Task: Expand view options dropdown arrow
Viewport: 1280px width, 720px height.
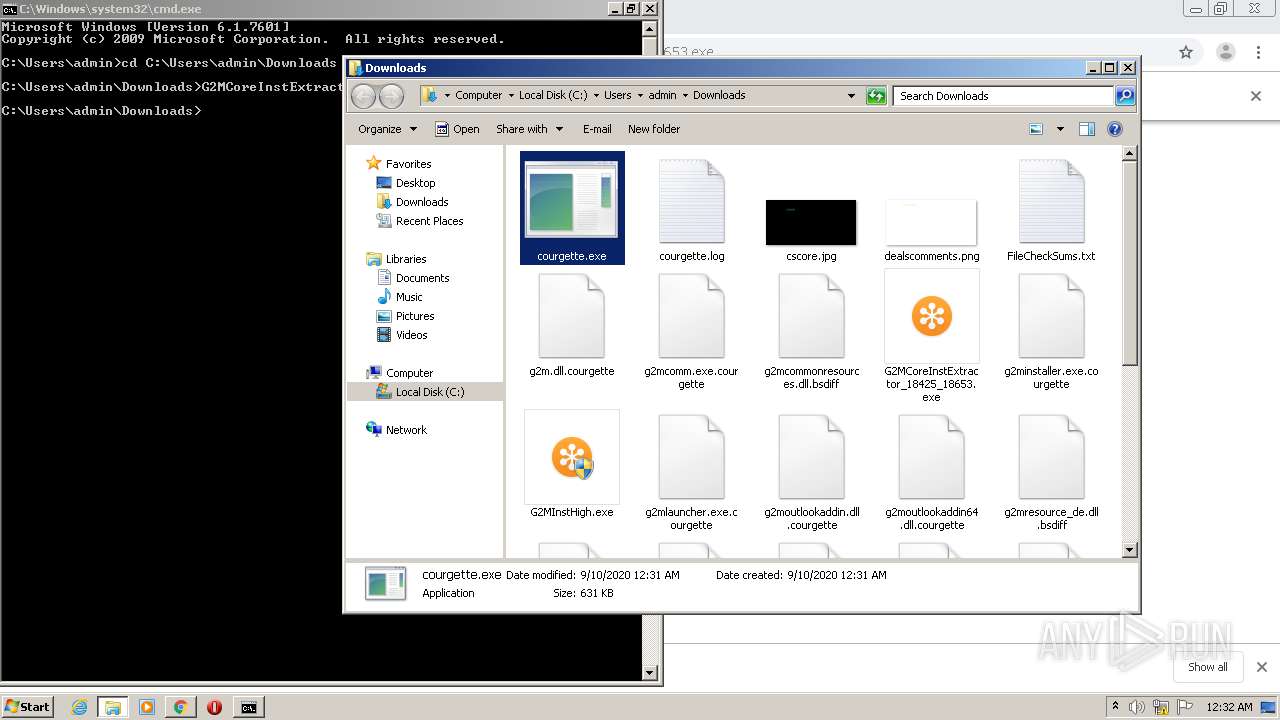Action: pos(1060,129)
